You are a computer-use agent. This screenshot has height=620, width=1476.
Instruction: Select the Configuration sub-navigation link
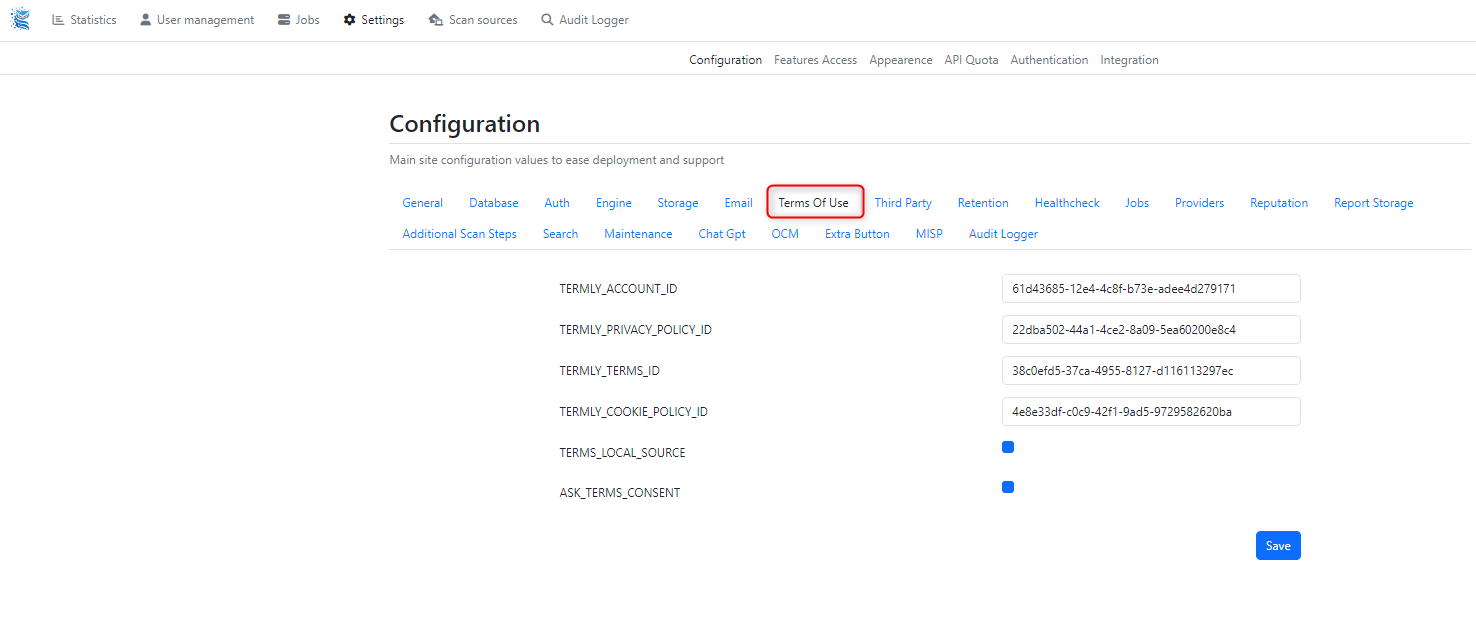tap(725, 60)
